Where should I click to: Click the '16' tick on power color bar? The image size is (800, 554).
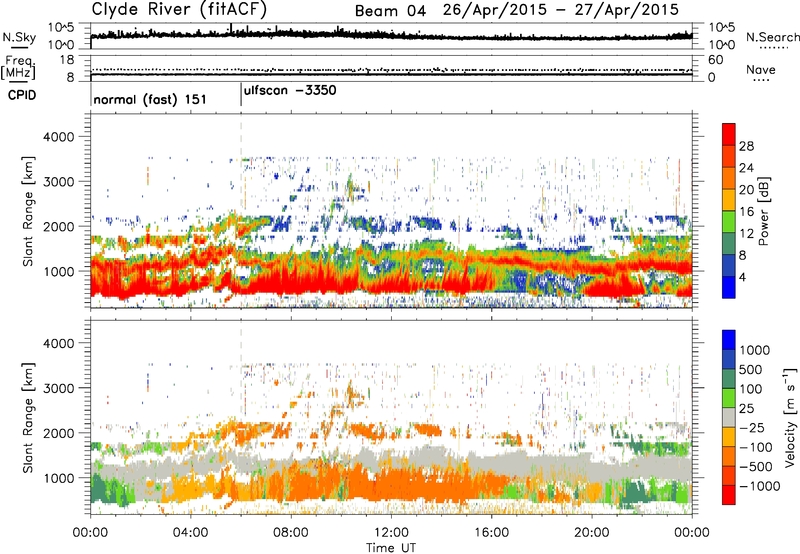point(746,212)
